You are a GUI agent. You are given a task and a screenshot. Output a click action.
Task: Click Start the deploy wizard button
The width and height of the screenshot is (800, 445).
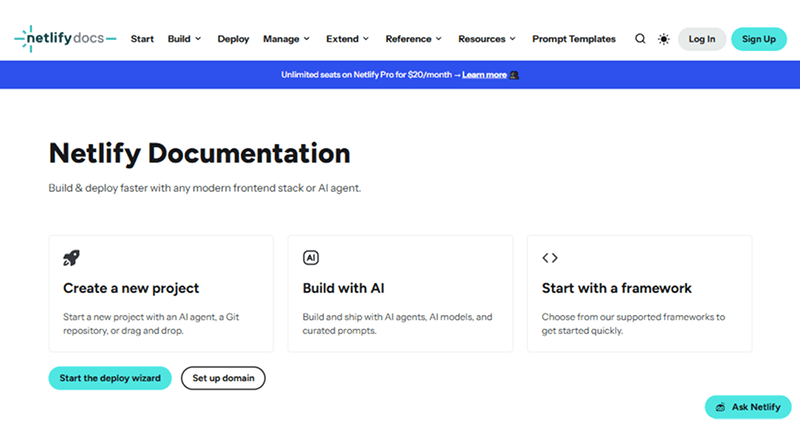pos(110,378)
